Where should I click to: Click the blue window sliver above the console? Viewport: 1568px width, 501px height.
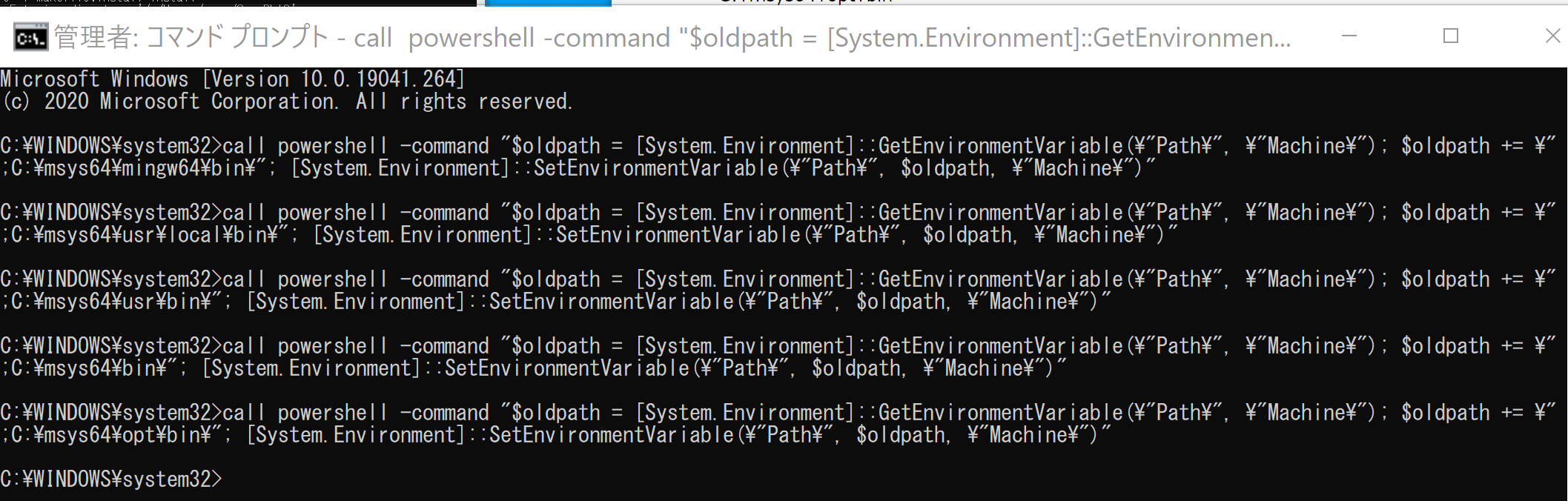click(549, 4)
